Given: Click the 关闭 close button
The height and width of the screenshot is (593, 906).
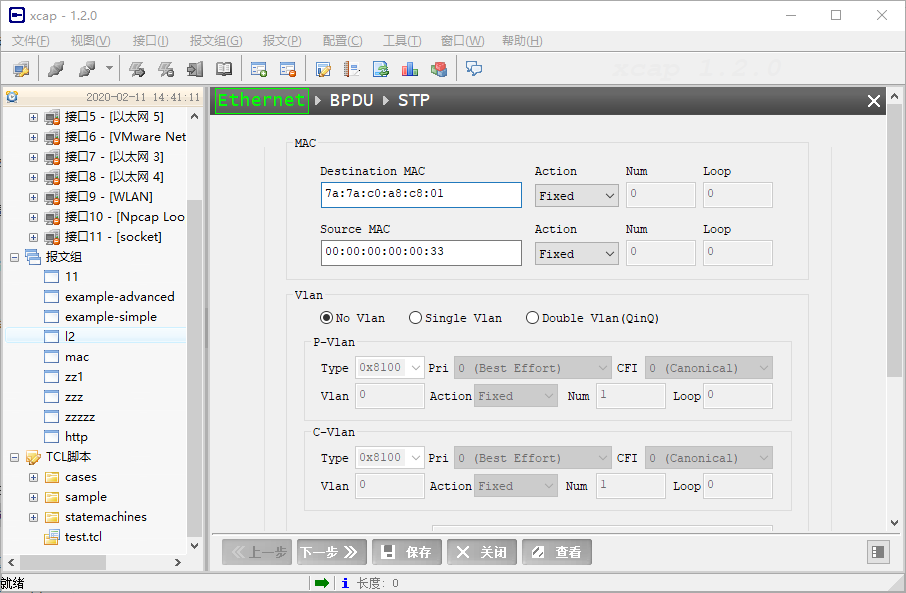Looking at the screenshot, I should (482, 552).
